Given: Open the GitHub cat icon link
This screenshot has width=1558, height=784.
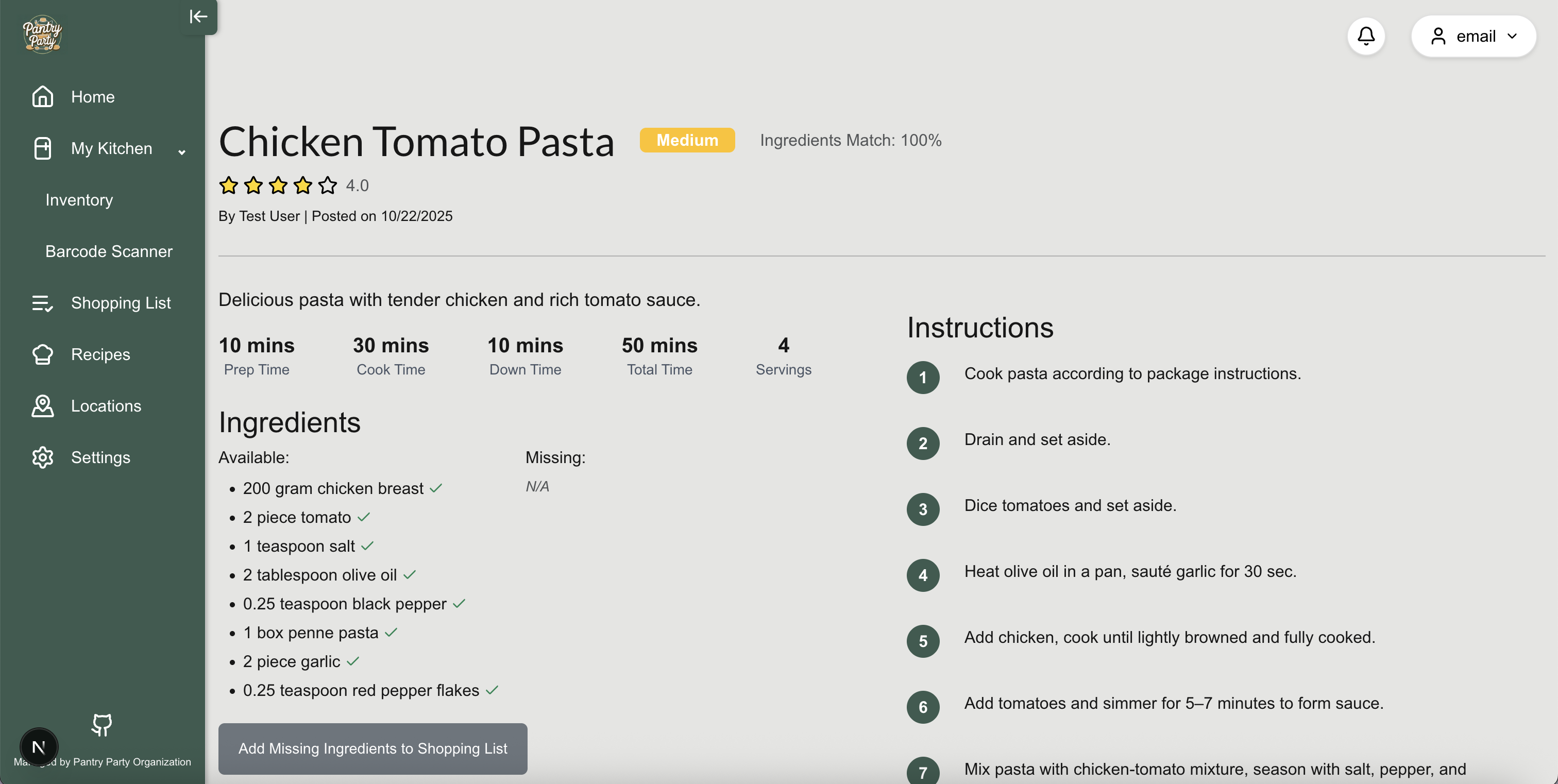Looking at the screenshot, I should (x=101, y=724).
